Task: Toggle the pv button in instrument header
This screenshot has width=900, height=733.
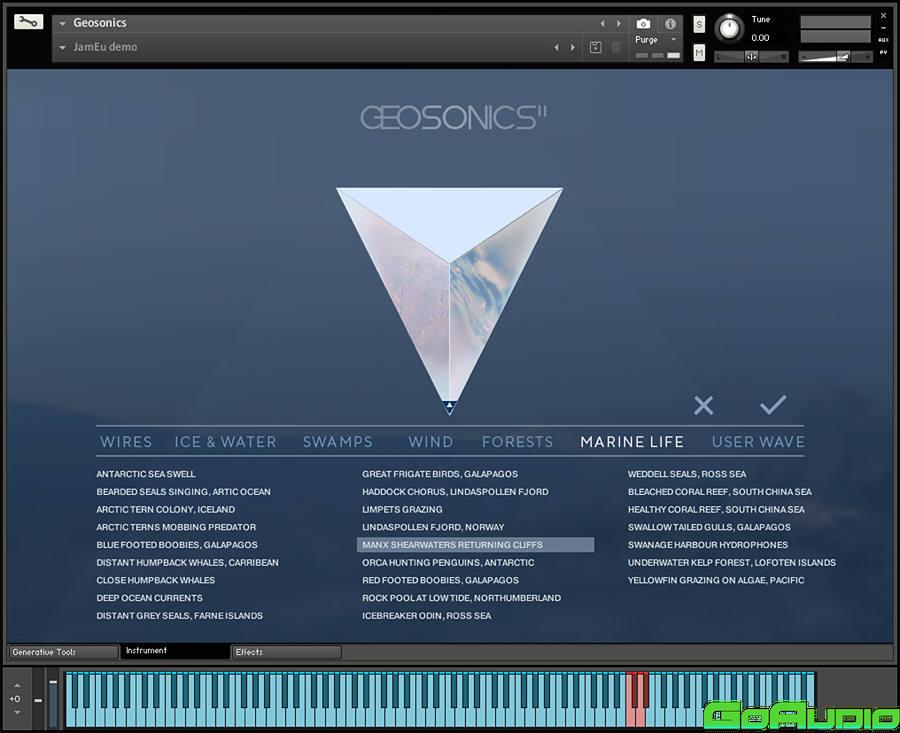Action: point(883,52)
